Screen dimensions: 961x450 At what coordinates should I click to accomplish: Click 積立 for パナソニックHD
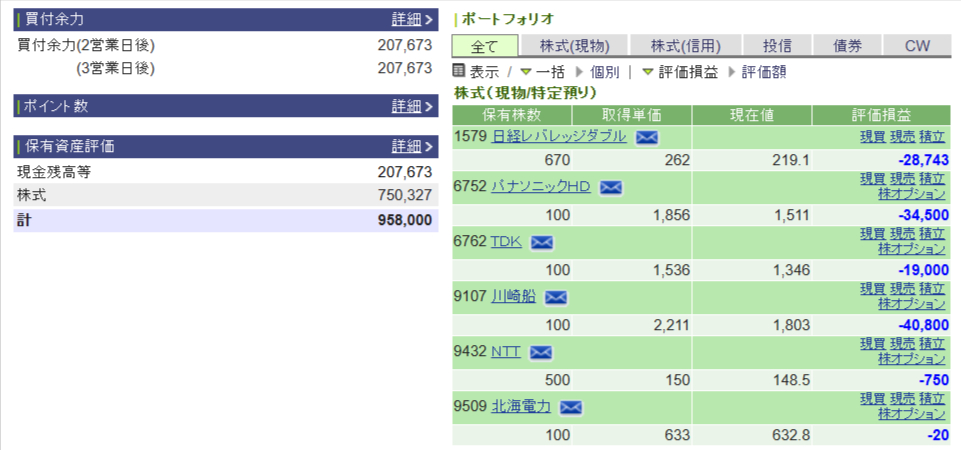tap(932, 179)
